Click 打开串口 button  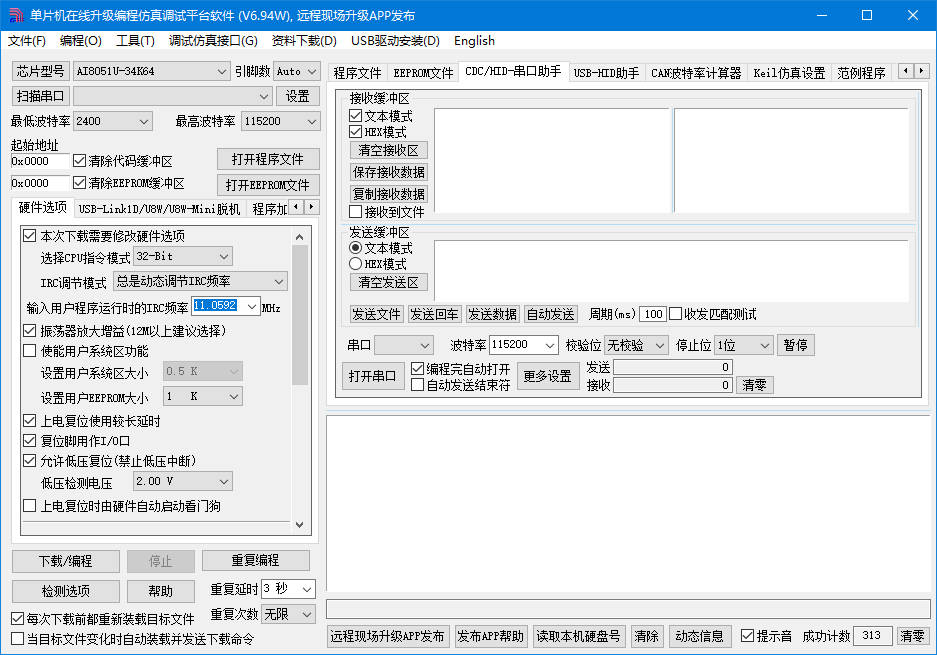(x=372, y=376)
